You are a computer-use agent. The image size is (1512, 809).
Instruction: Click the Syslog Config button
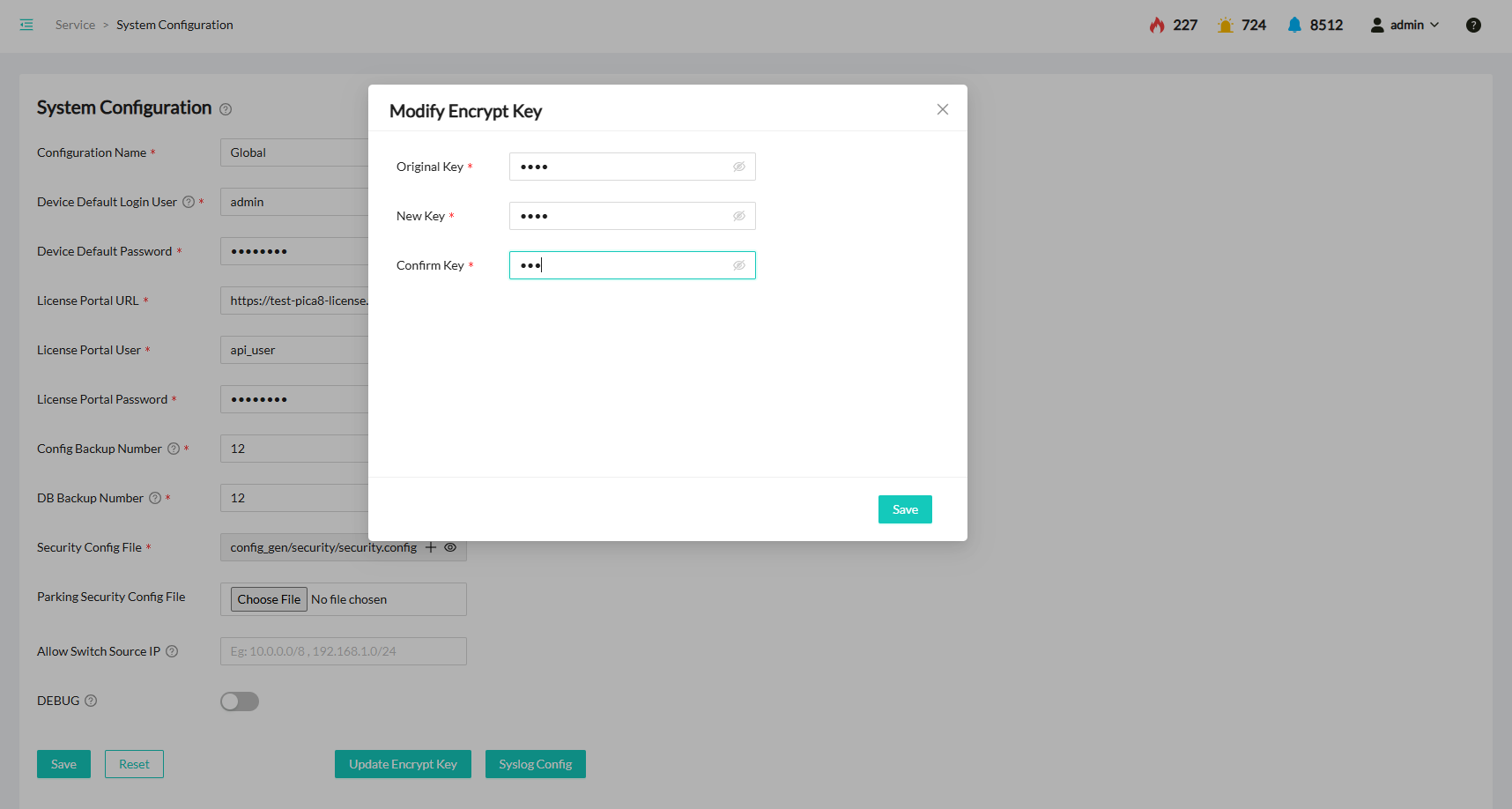(x=535, y=764)
